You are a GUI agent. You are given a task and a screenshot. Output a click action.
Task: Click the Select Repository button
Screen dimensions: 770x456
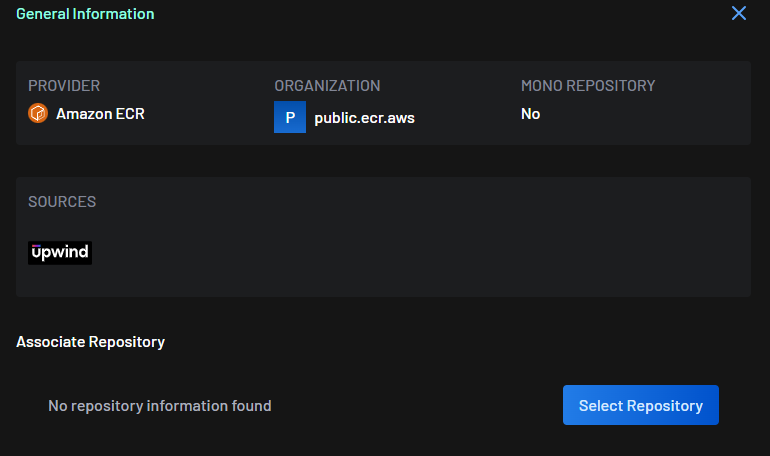640,405
